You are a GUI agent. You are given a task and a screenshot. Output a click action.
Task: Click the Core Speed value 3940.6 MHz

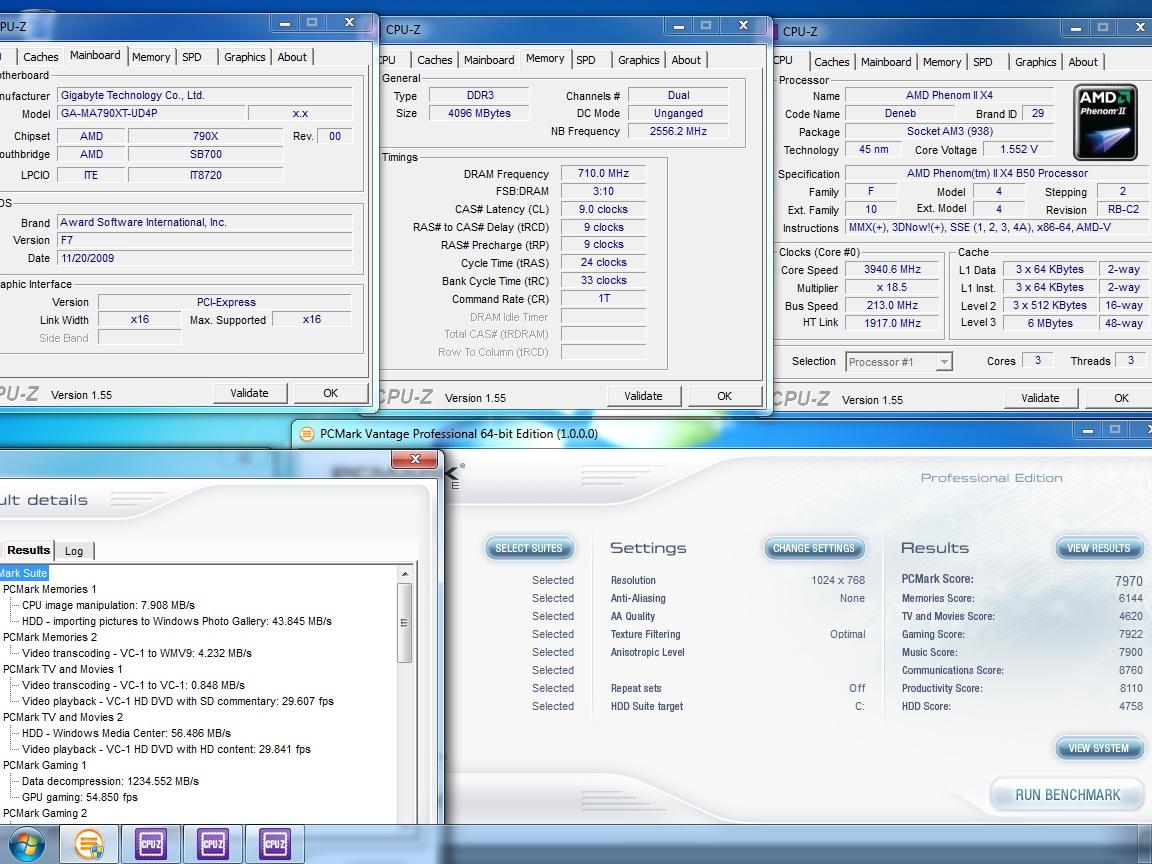coord(892,270)
